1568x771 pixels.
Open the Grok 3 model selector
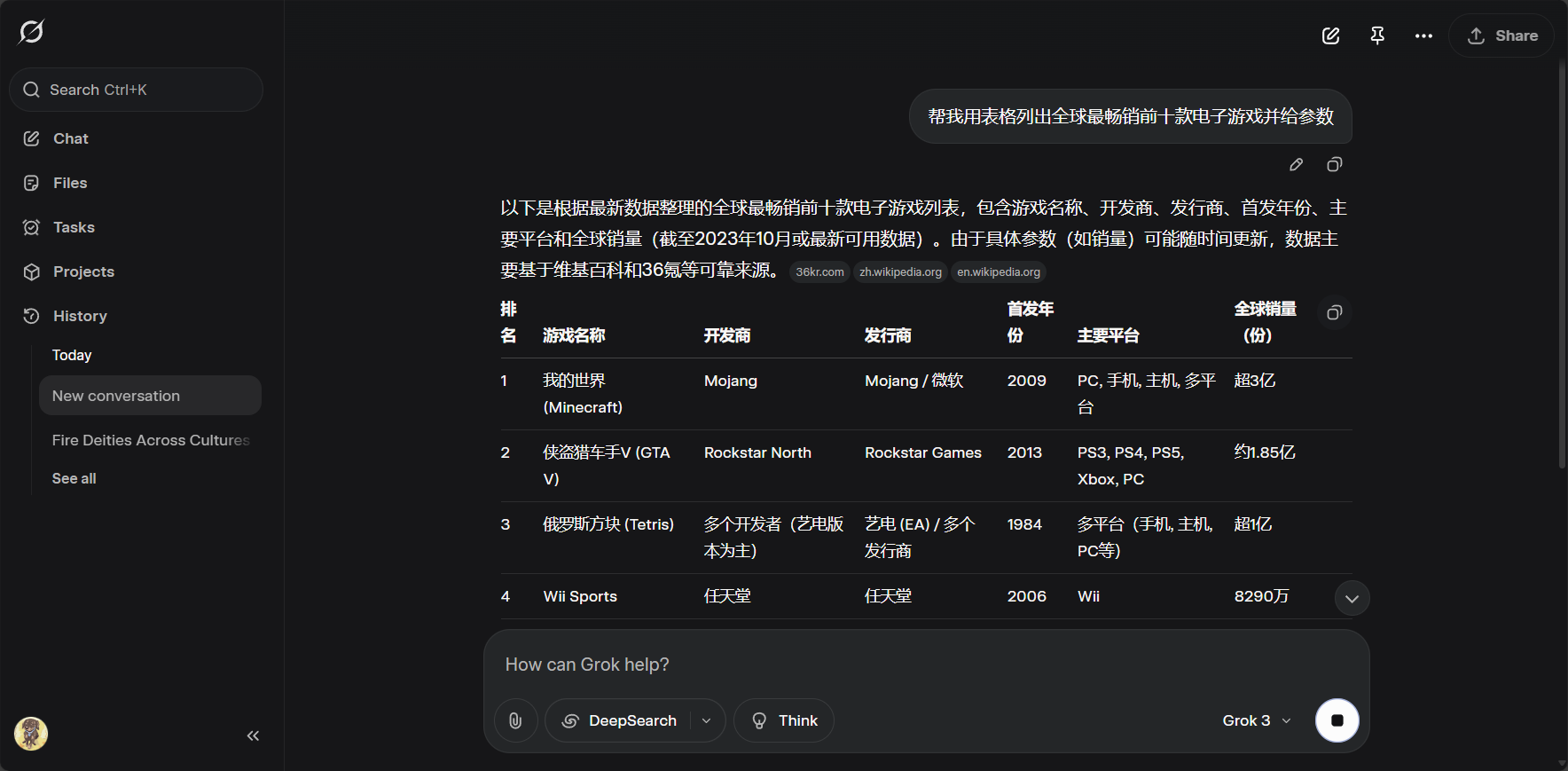point(1257,720)
